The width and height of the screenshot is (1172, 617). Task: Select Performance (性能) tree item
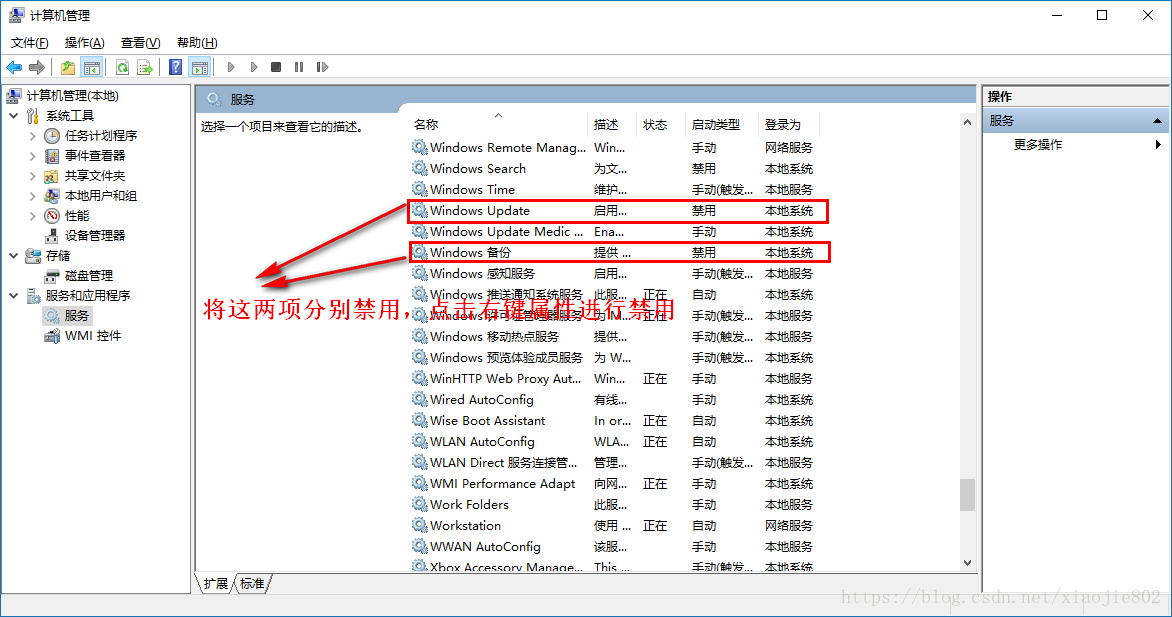[x=76, y=215]
